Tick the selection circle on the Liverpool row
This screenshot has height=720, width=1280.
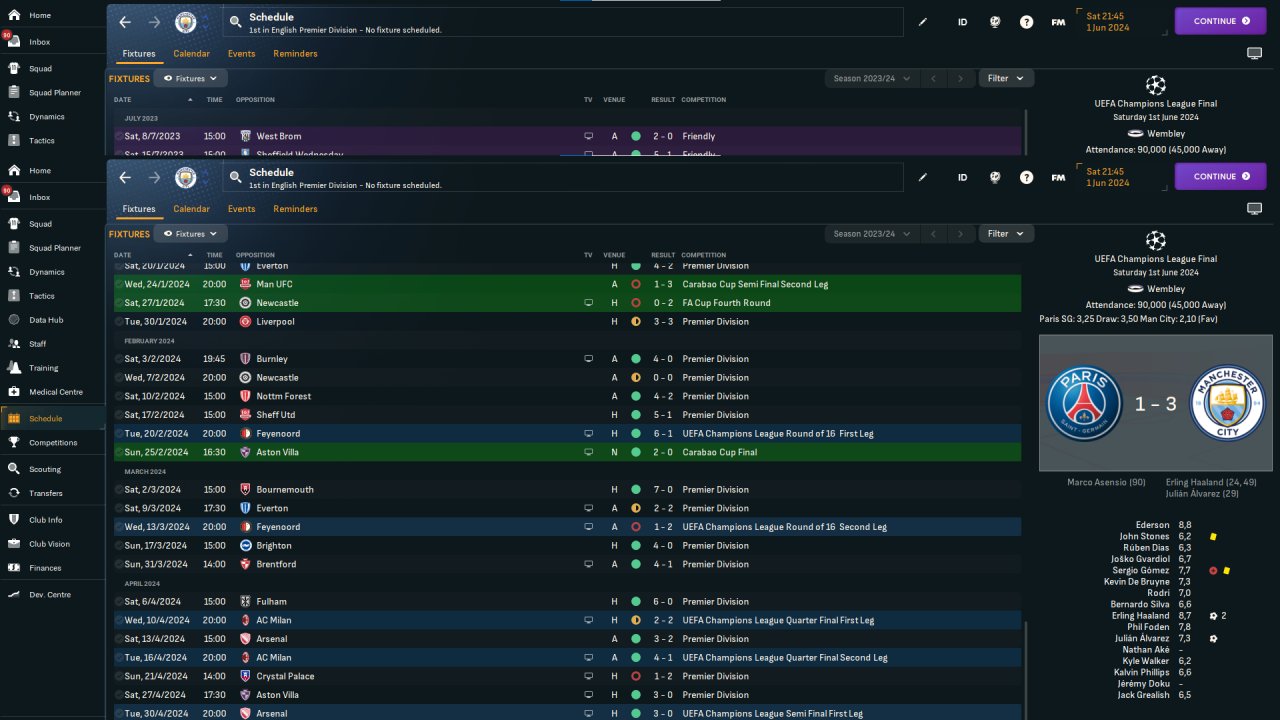pos(119,322)
